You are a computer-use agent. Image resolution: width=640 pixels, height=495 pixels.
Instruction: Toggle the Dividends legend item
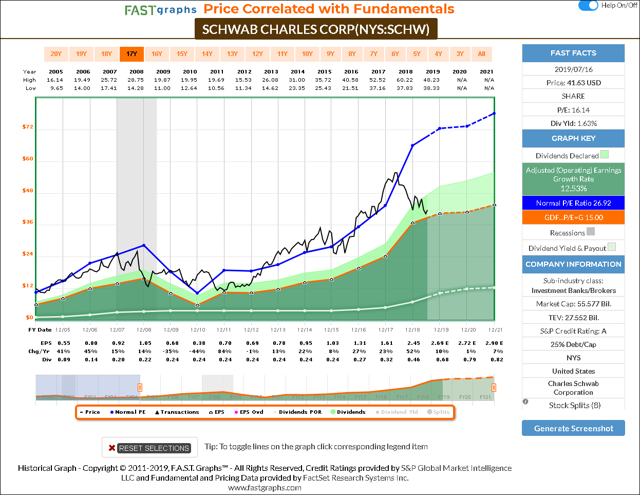(x=348, y=412)
